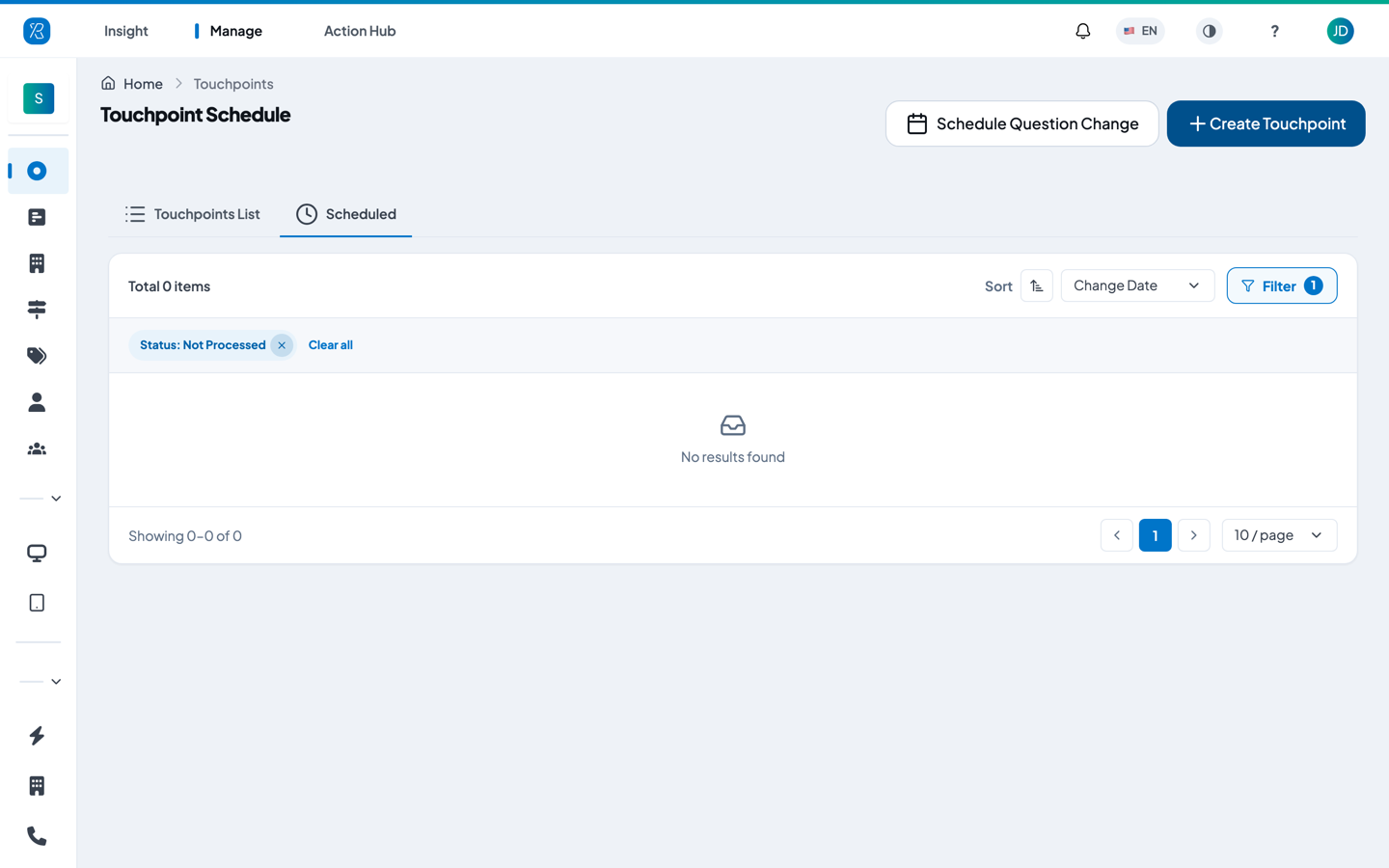Viewport: 1389px width, 868px height.
Task: Open the Action Hub top menu
Action: point(360,31)
